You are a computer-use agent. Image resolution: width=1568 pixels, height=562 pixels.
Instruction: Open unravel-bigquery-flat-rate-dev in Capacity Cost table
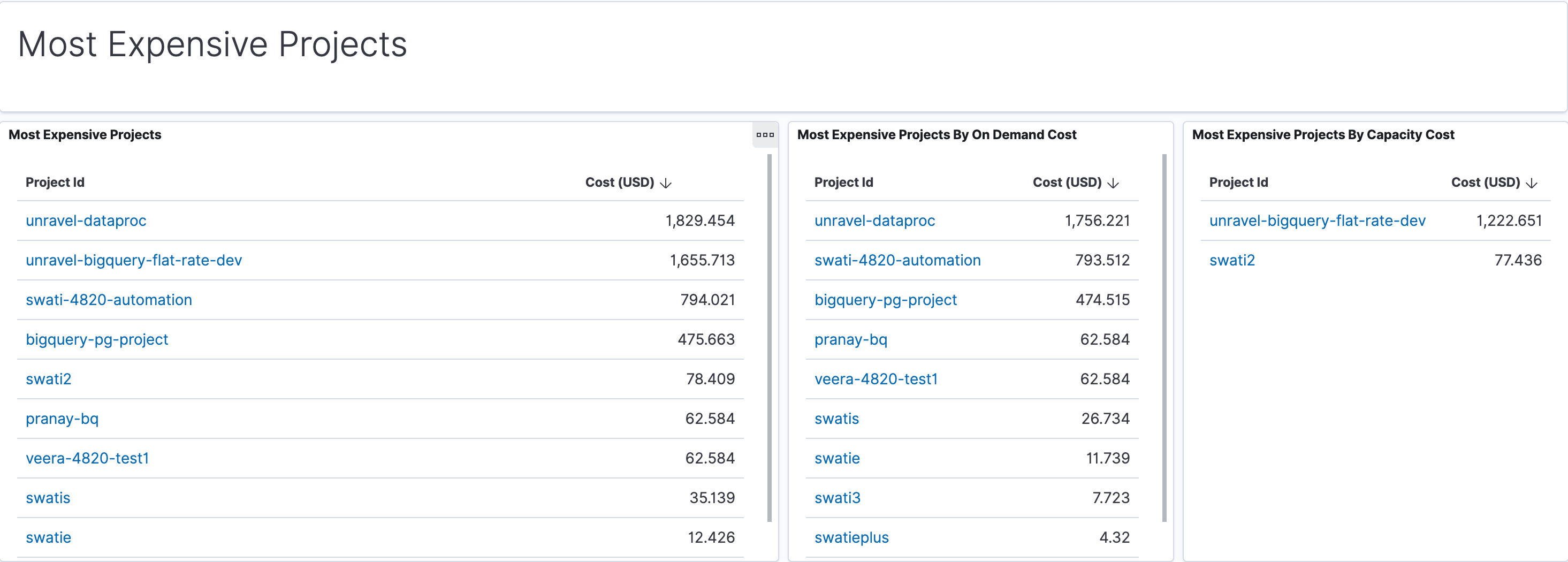(1317, 221)
